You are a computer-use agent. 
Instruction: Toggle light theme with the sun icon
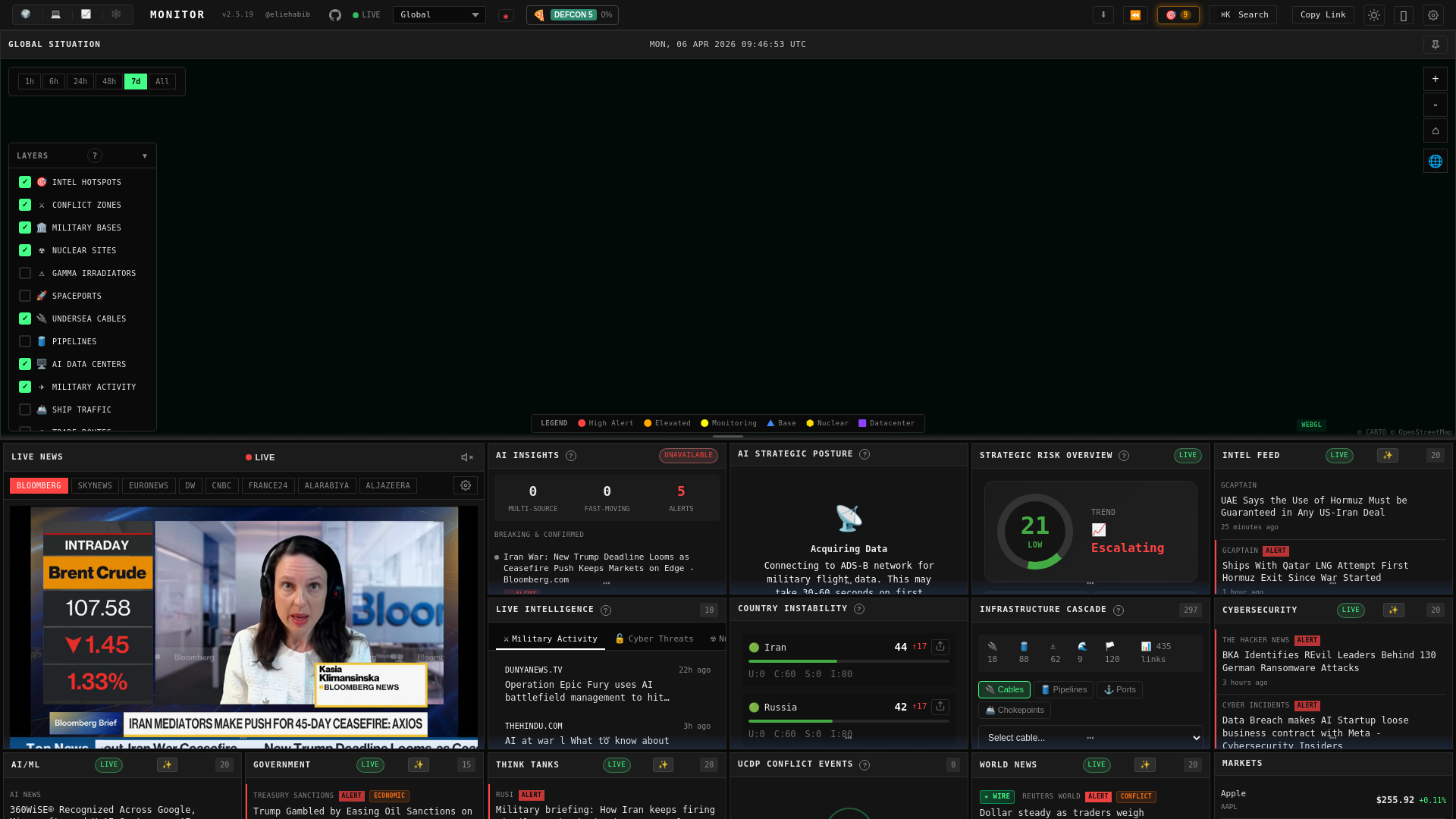click(1373, 15)
